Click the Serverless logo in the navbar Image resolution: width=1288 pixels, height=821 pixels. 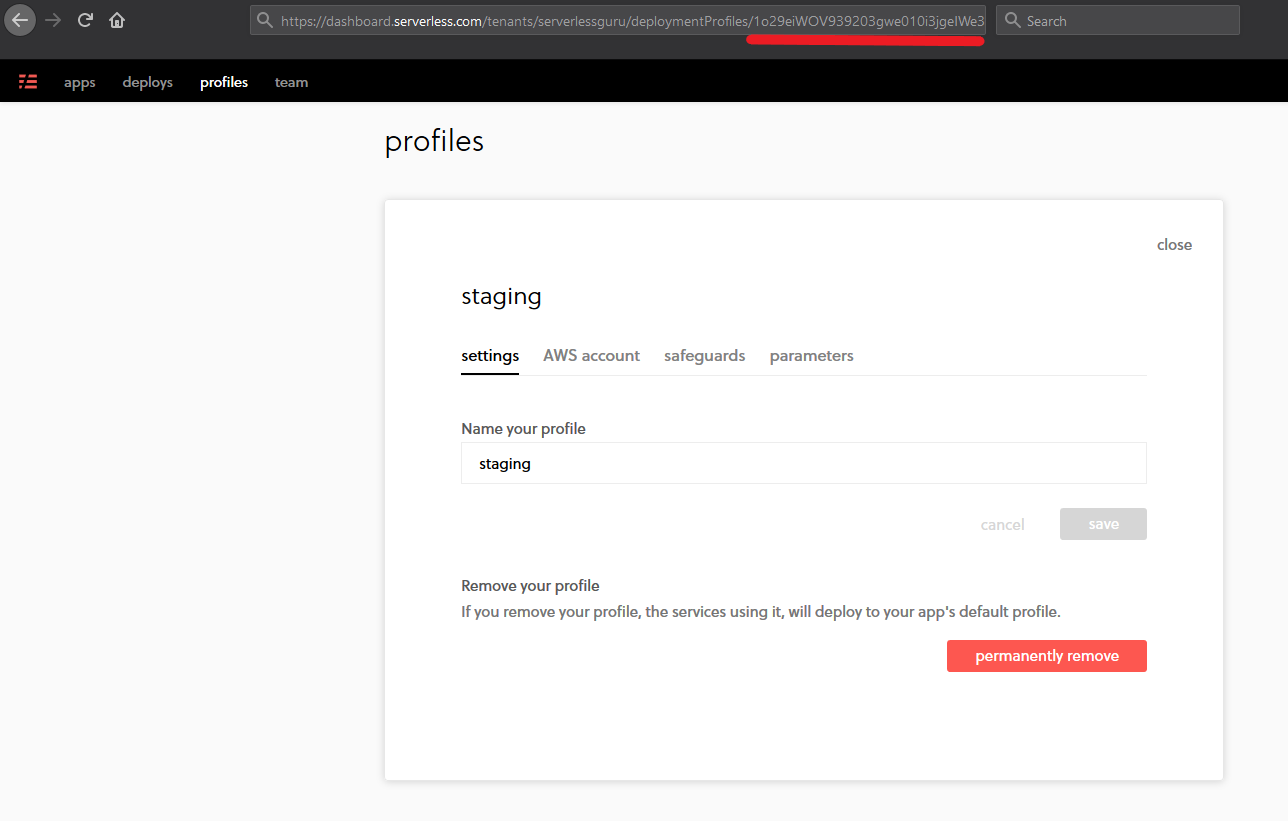(28, 82)
